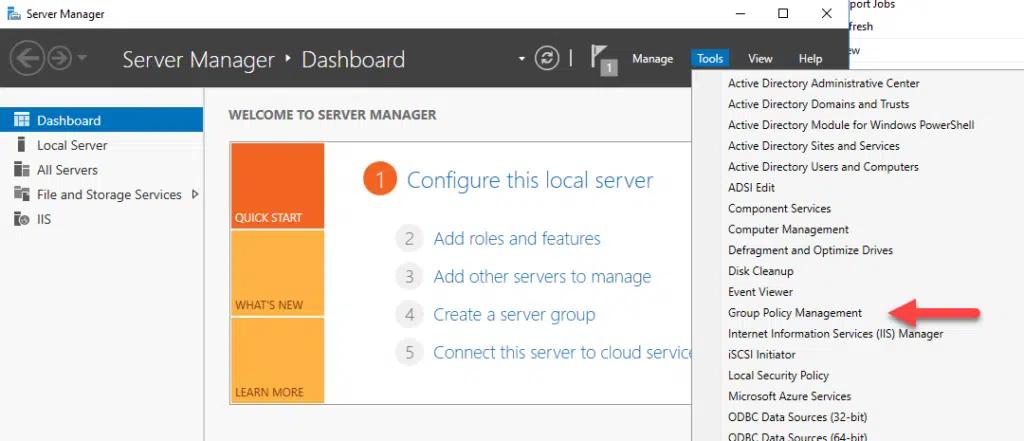Open dropdown arrow left of refresh icon

click(521, 59)
